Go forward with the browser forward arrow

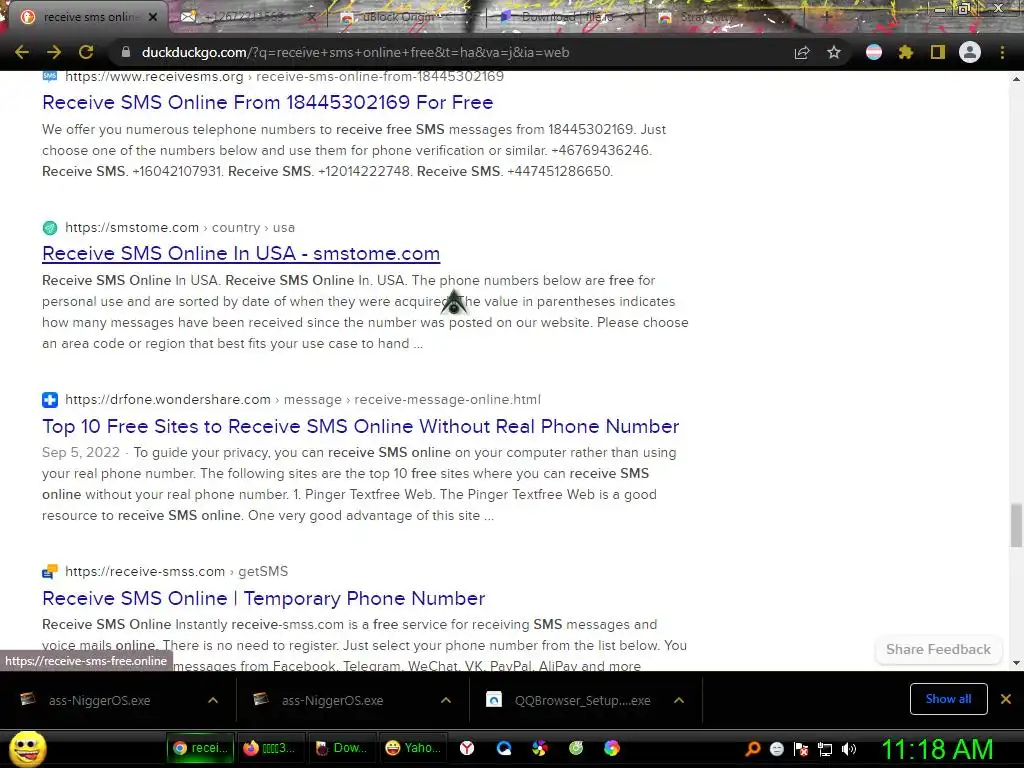pyautogui.click(x=54, y=52)
